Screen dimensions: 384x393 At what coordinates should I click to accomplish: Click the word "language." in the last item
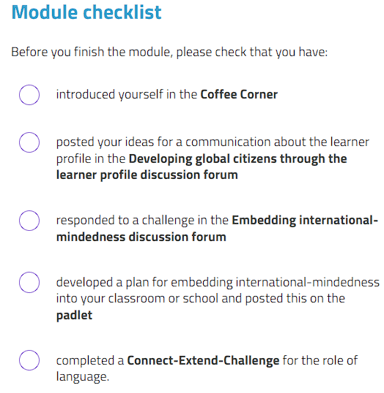coord(82,377)
